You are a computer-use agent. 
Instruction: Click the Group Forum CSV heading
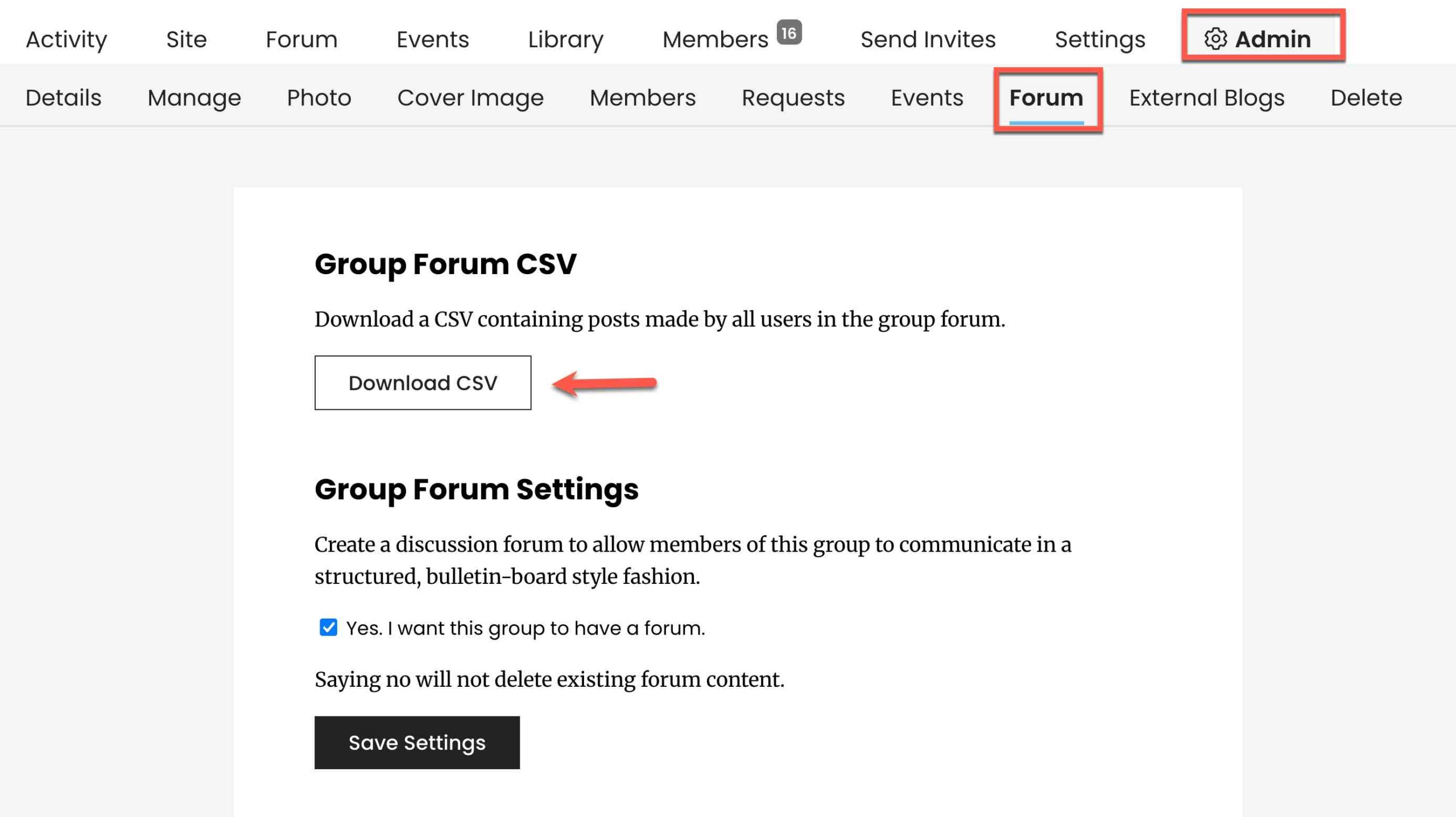445,264
